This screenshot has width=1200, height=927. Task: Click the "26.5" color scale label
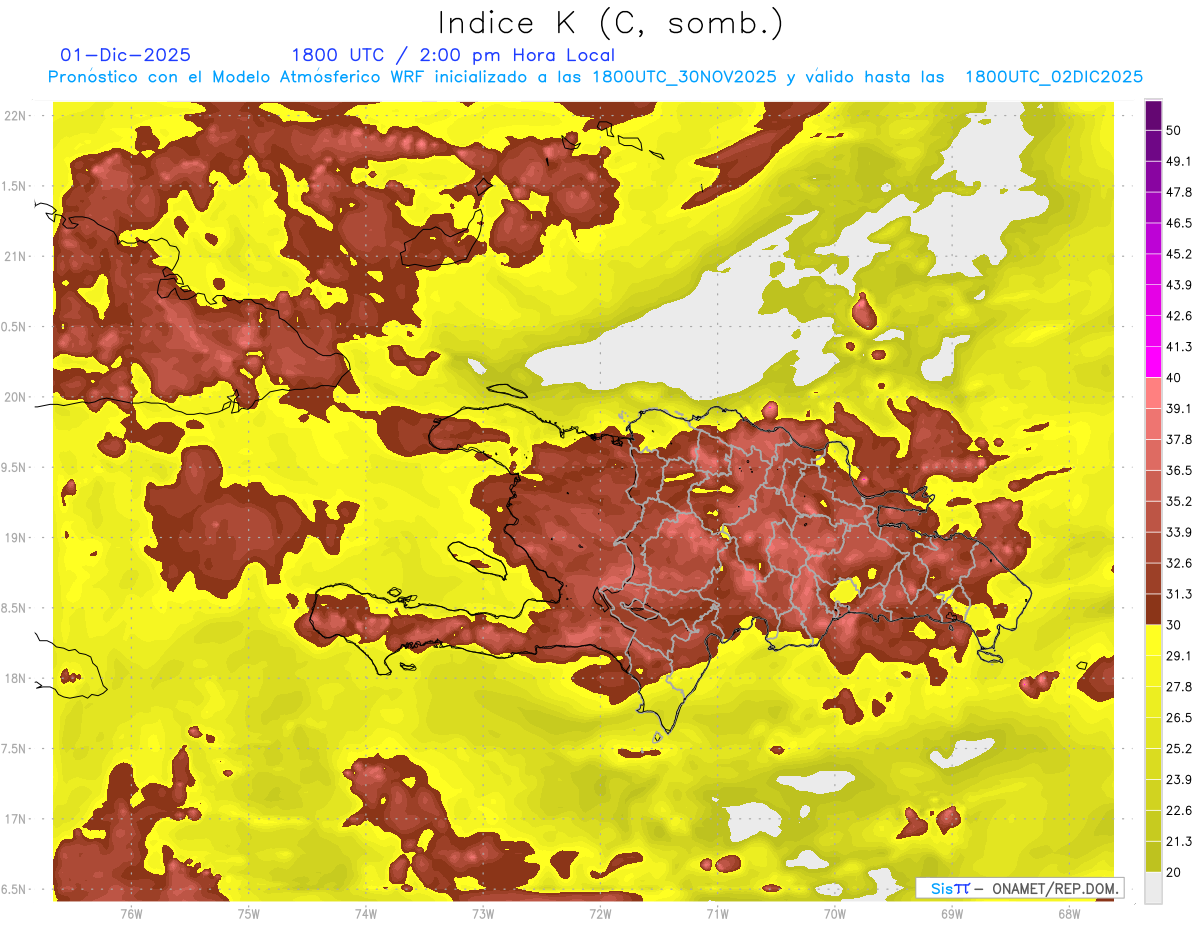click(1178, 718)
